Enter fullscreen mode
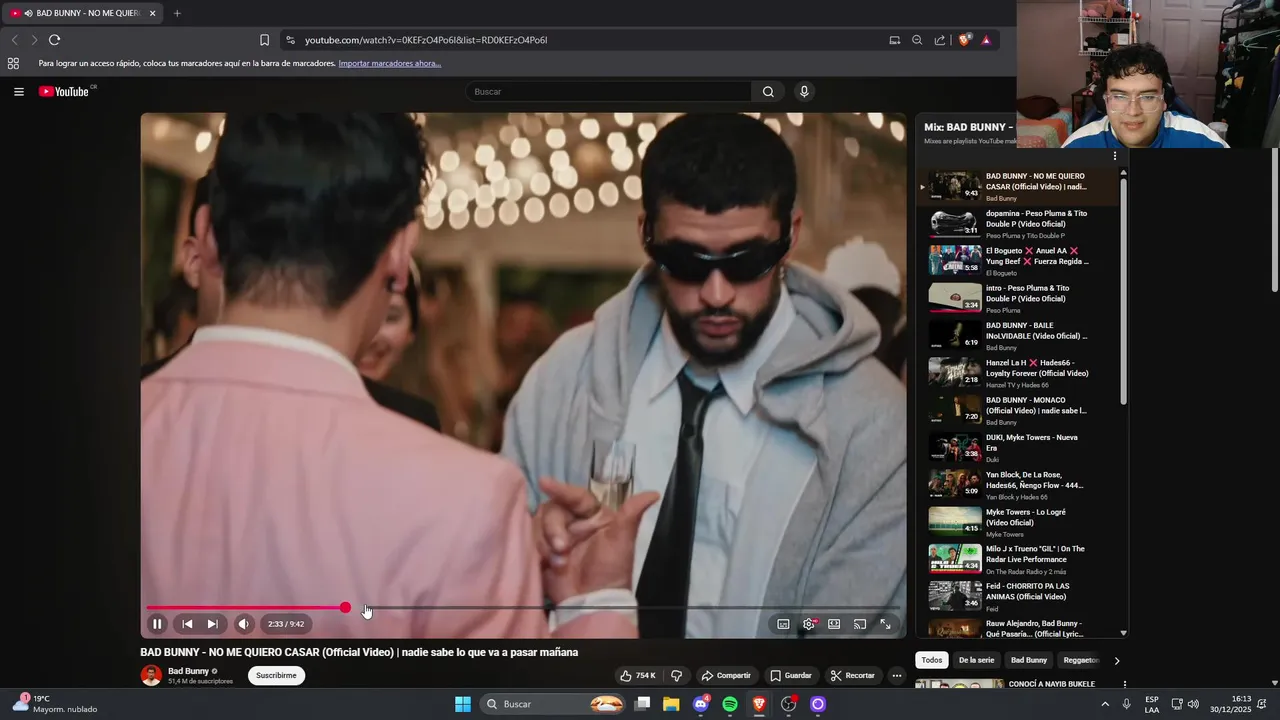This screenshot has width=1280, height=720. [x=885, y=624]
